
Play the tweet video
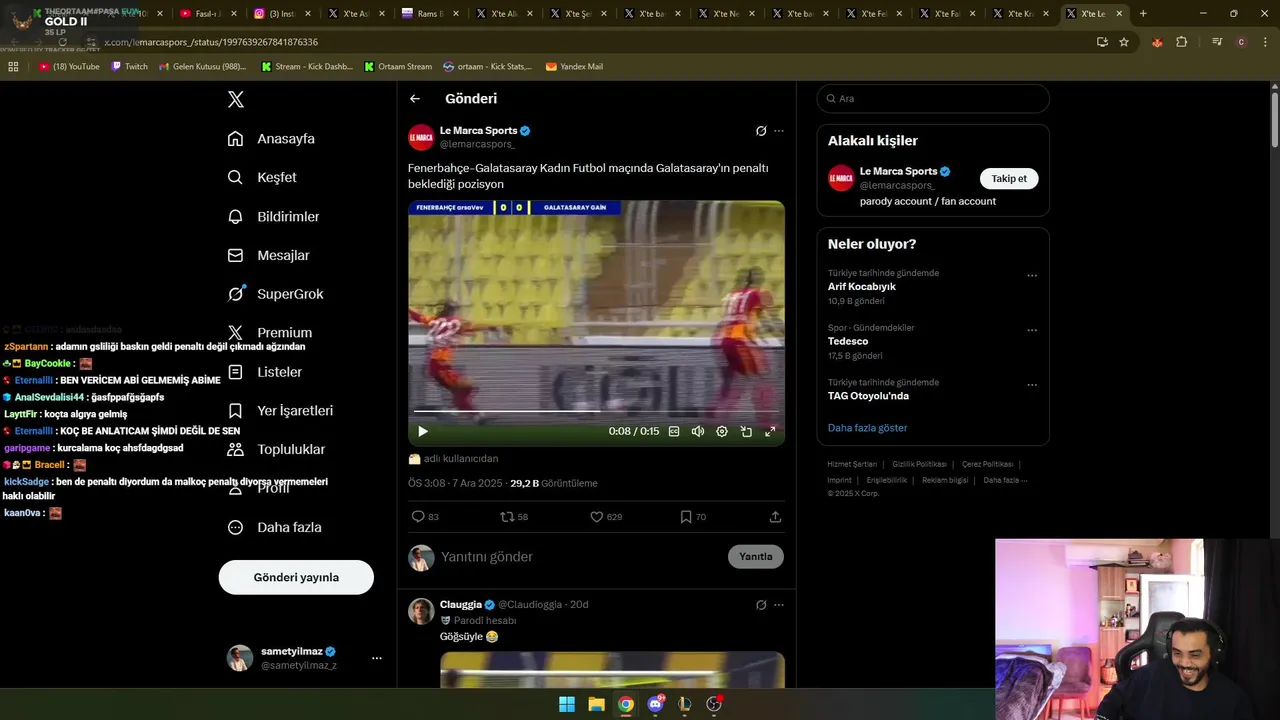coord(423,431)
